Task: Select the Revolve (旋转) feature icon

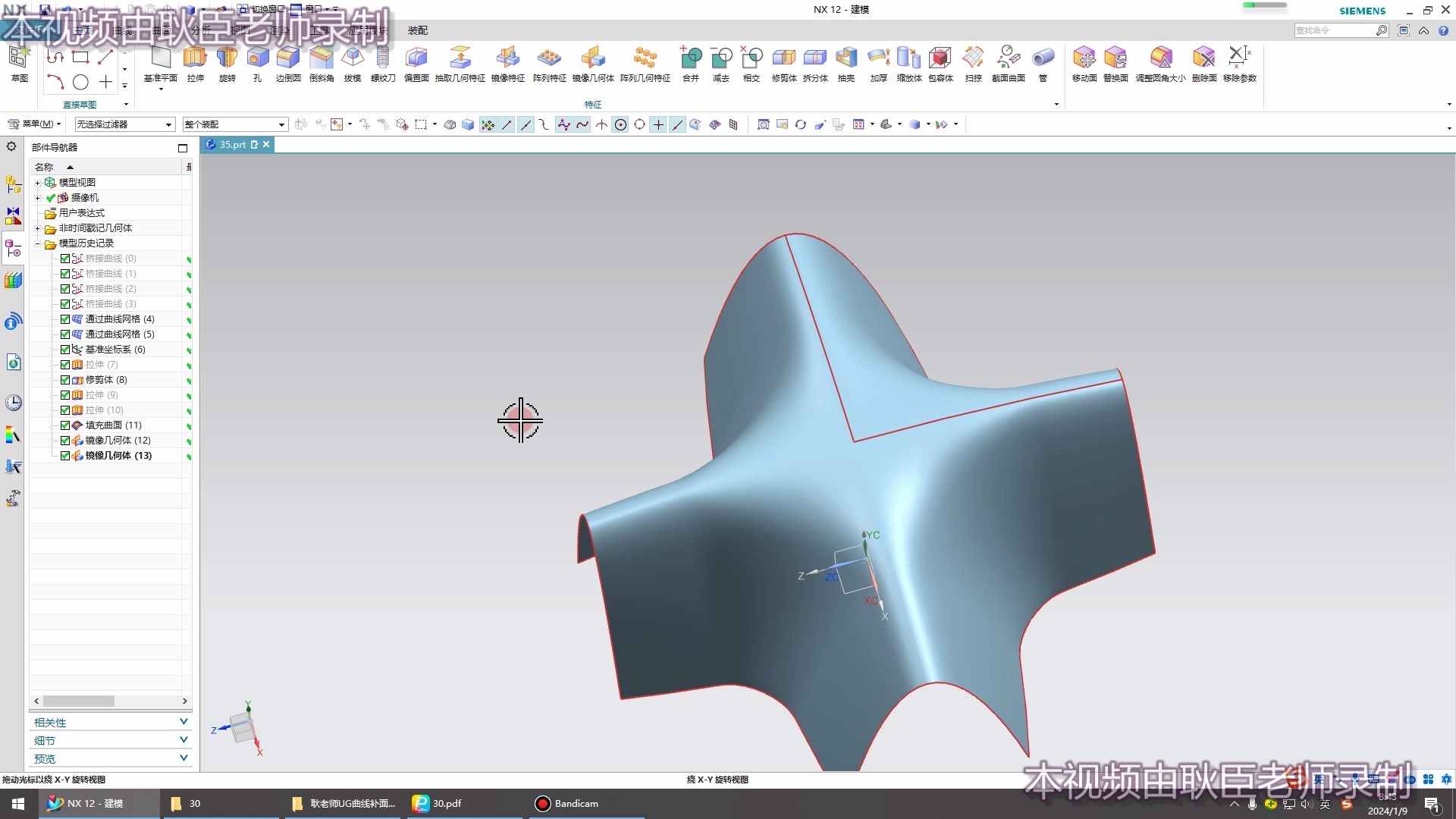Action: [x=227, y=58]
